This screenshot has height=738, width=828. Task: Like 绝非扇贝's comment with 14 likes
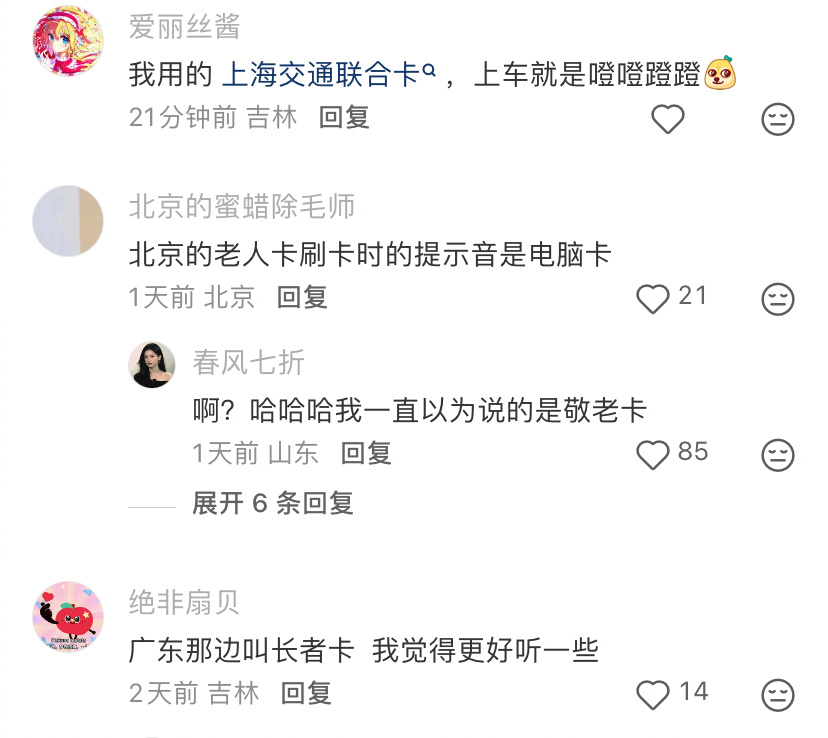[653, 694]
